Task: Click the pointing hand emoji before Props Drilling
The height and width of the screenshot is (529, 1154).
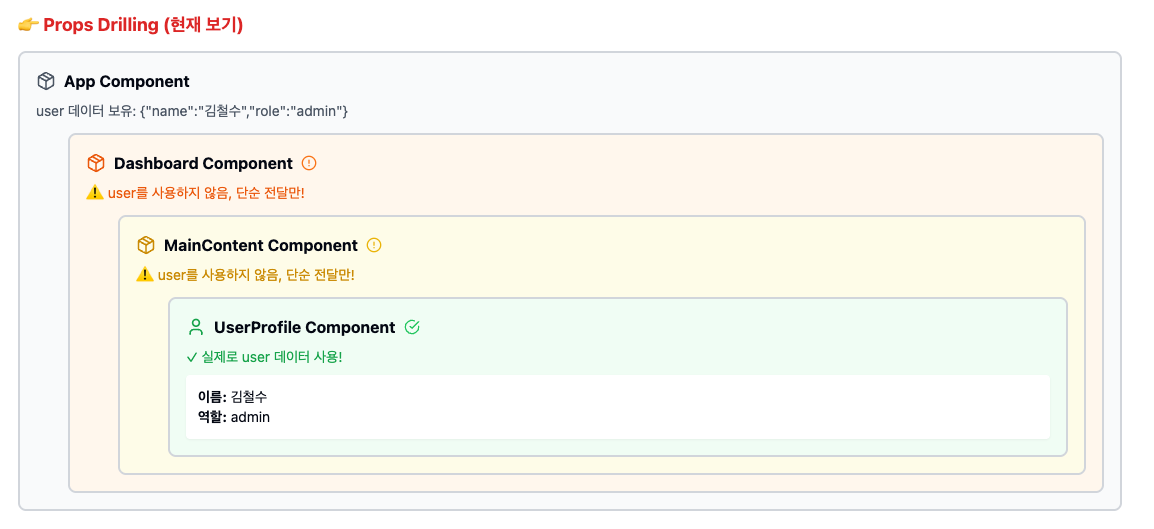Action: point(28,25)
